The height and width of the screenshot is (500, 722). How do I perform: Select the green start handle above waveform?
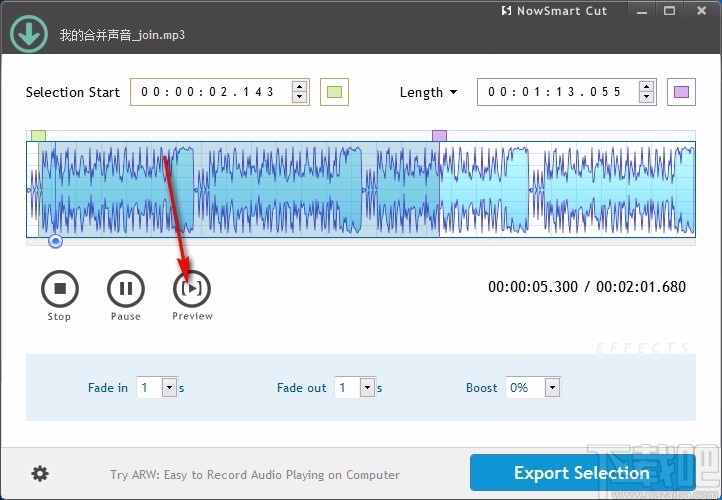pyautogui.click(x=38, y=135)
